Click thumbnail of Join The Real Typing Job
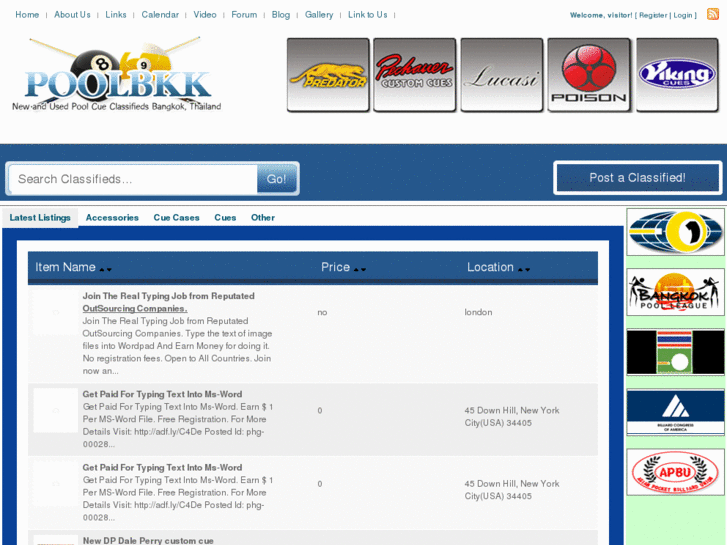727x545 pixels. coord(56,313)
